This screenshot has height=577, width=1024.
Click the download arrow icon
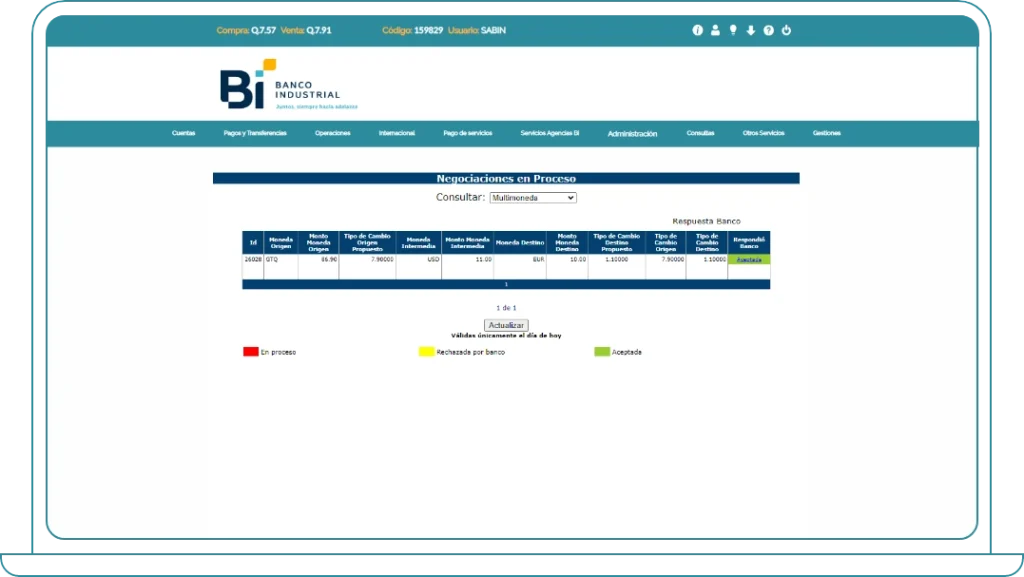(751, 30)
